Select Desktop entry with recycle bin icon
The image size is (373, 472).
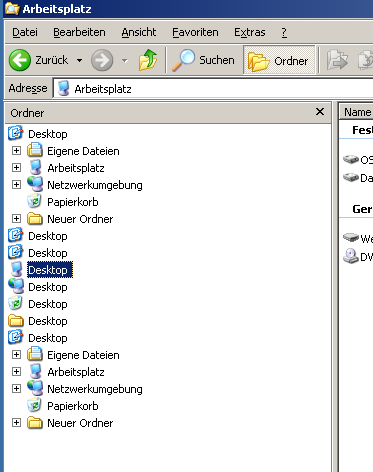click(x=48, y=304)
